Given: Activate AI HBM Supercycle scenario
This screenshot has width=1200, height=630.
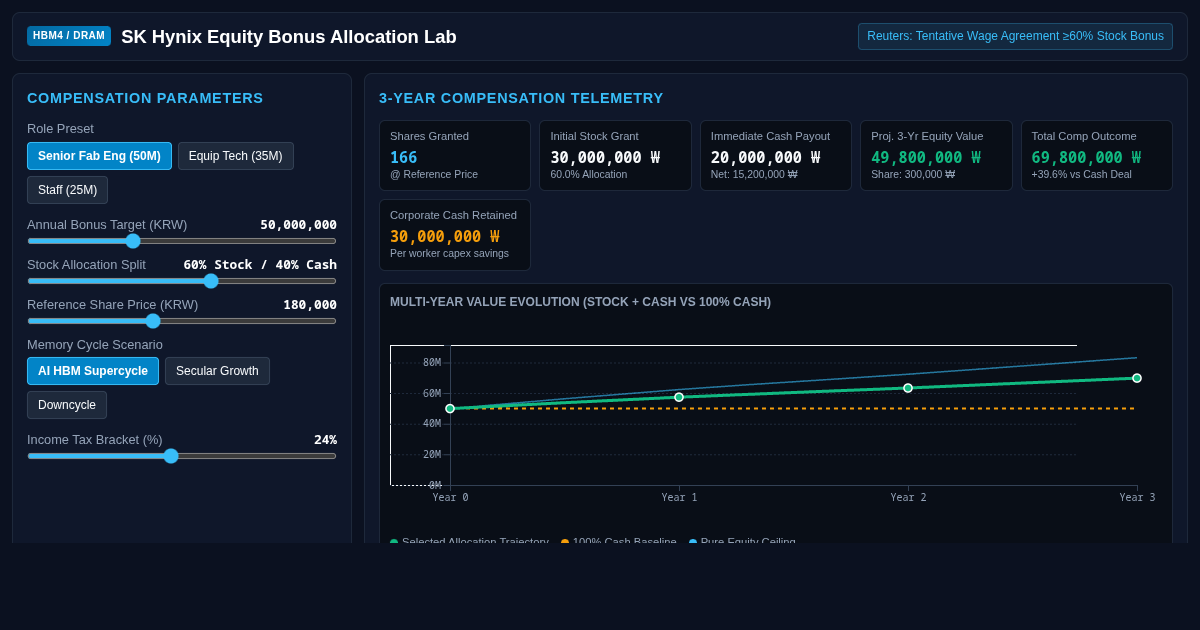Looking at the screenshot, I should tap(93, 371).
